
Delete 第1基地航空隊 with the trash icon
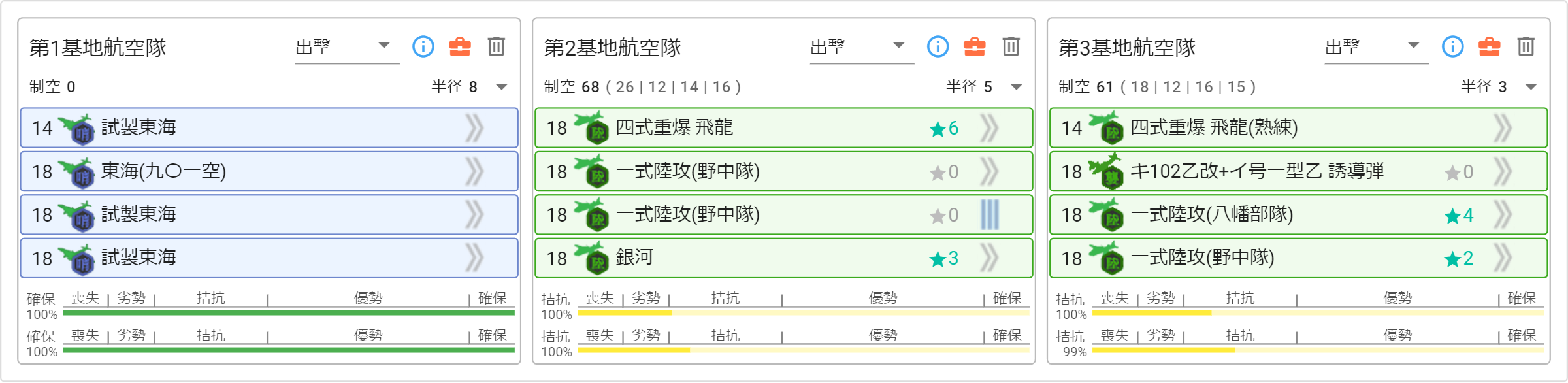[497, 46]
